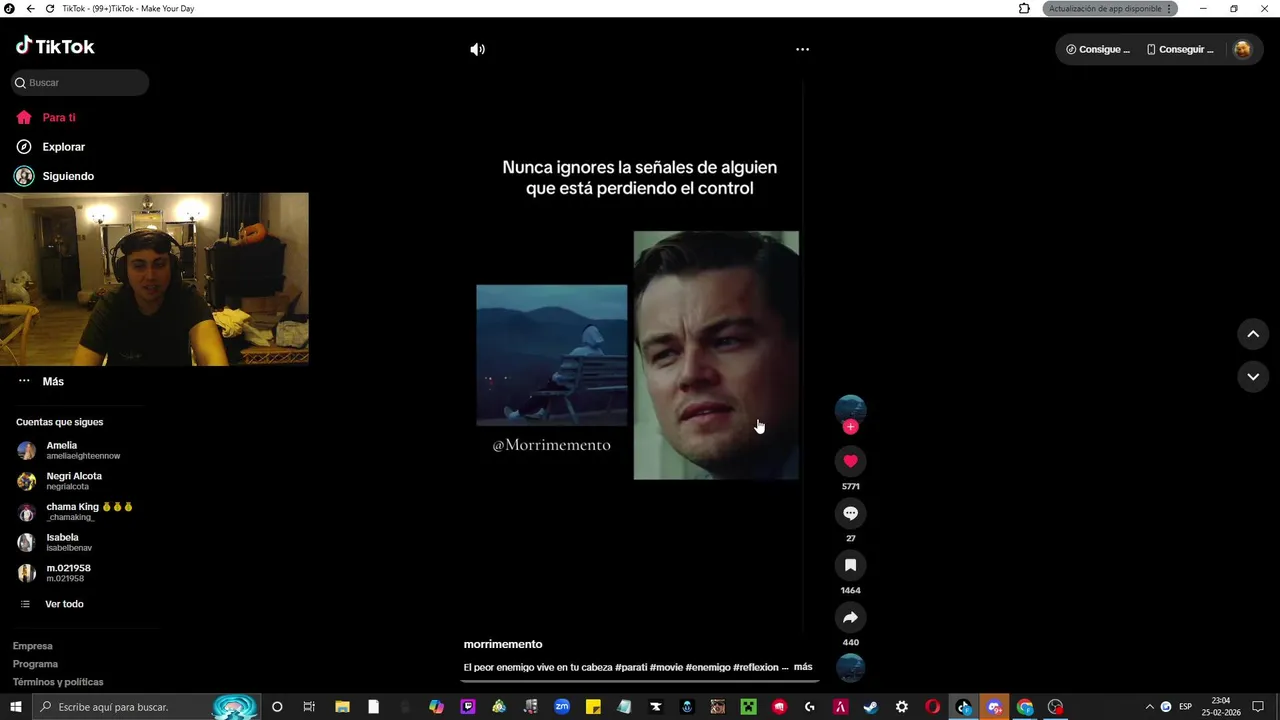Open Google Chrome from taskbar
This screenshot has width=1280, height=720.
pos(1025,707)
